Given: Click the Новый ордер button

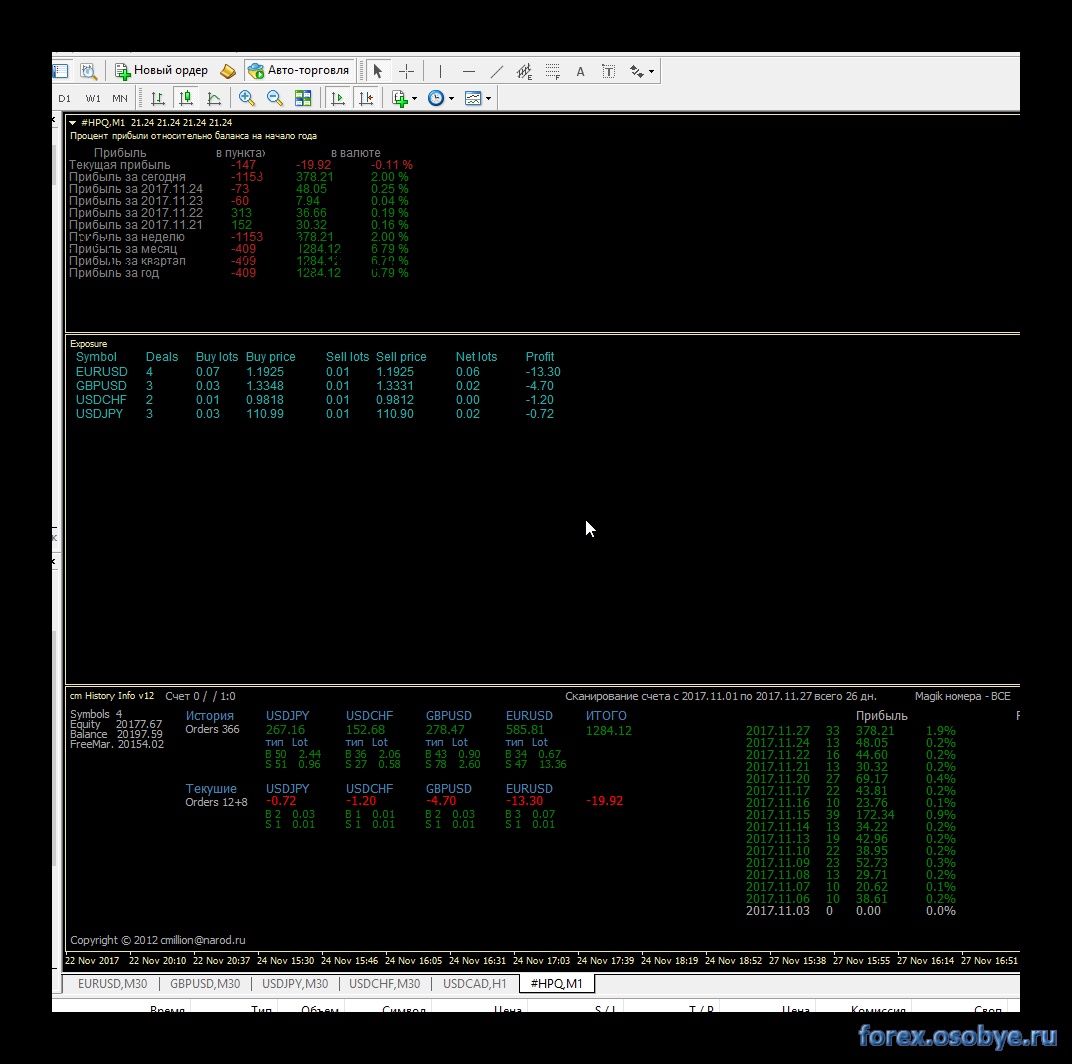Looking at the screenshot, I should [161, 70].
